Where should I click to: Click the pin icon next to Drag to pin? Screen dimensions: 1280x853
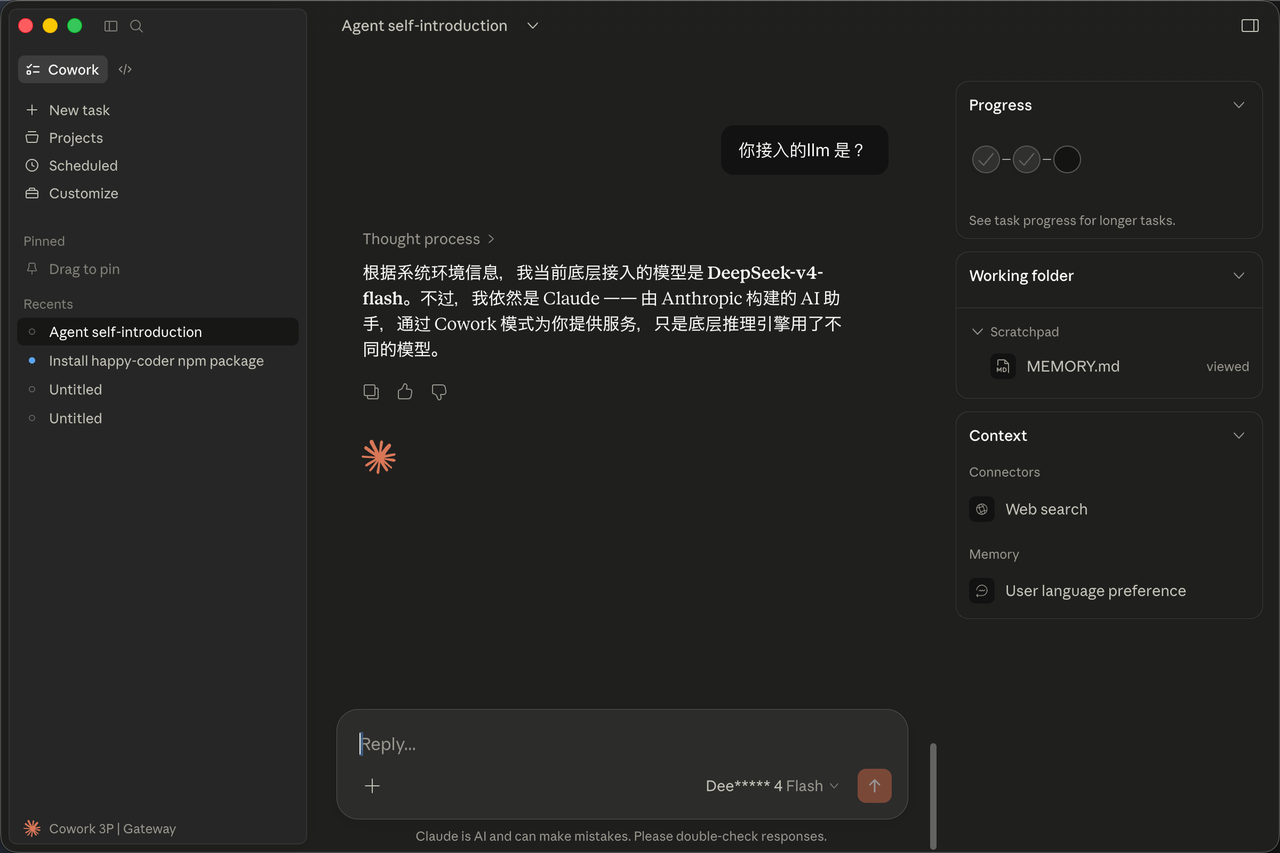32,269
